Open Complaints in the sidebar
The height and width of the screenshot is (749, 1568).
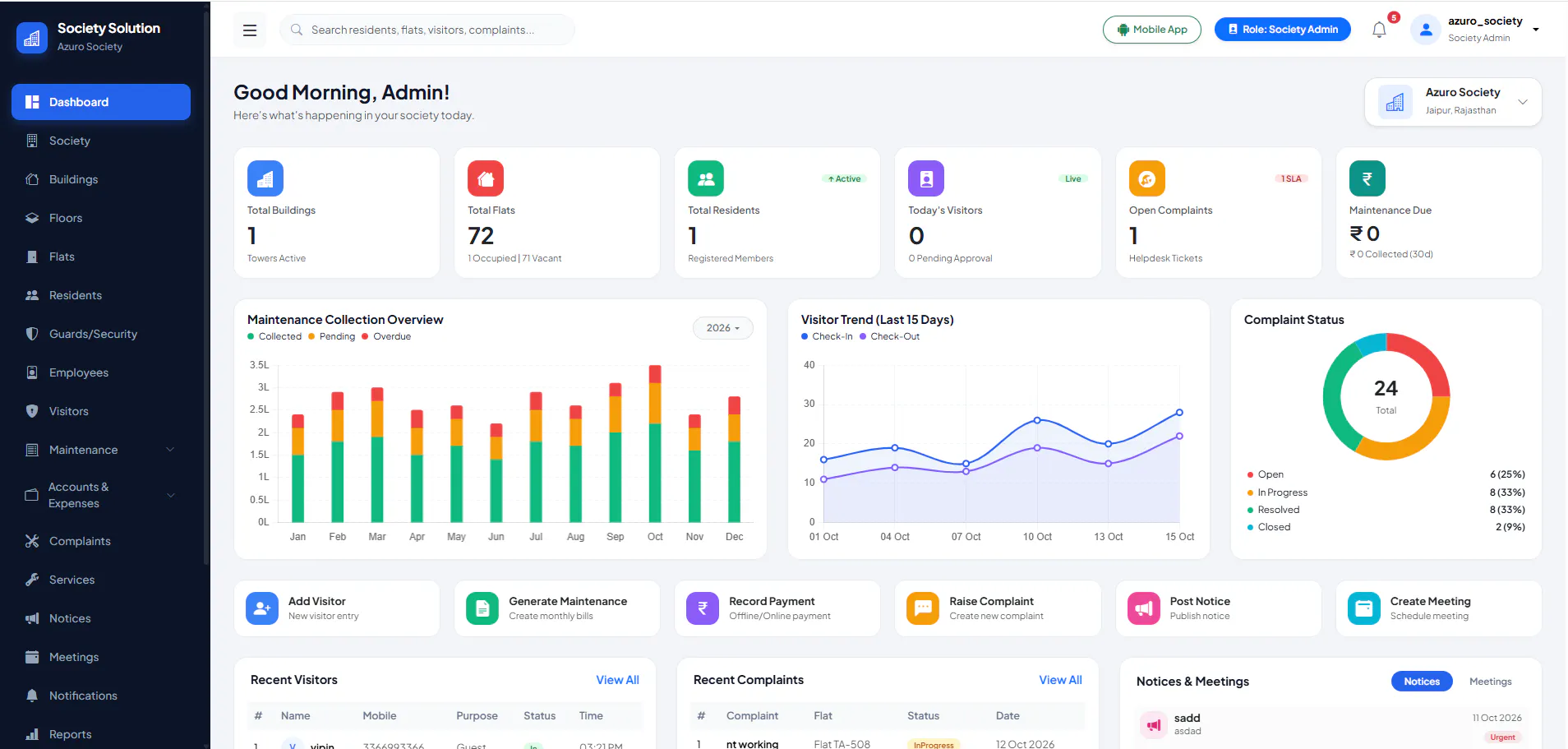point(101,541)
